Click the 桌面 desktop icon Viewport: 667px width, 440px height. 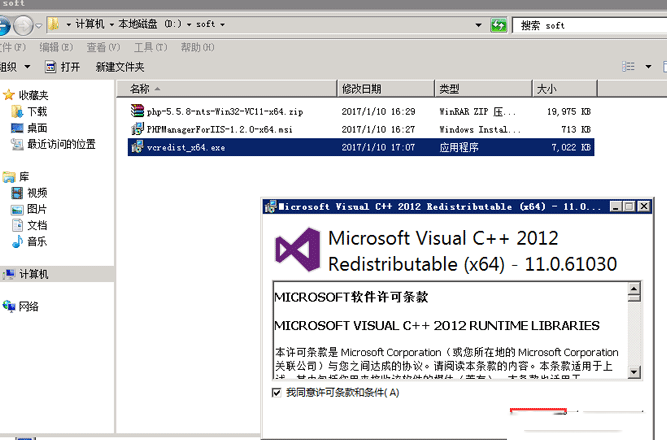[17, 128]
